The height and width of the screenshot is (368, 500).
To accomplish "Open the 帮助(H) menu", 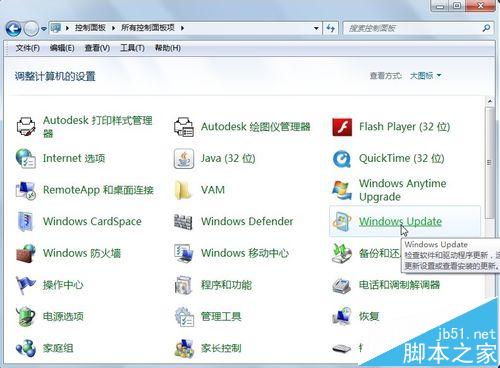I will pos(168,48).
